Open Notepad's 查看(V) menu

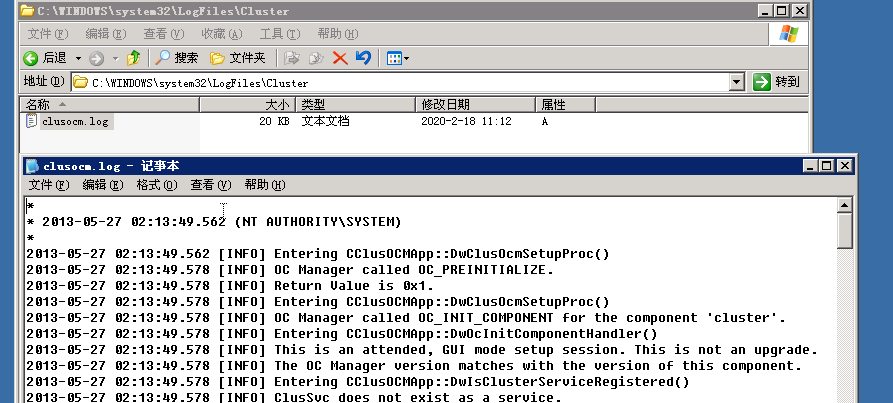click(211, 185)
